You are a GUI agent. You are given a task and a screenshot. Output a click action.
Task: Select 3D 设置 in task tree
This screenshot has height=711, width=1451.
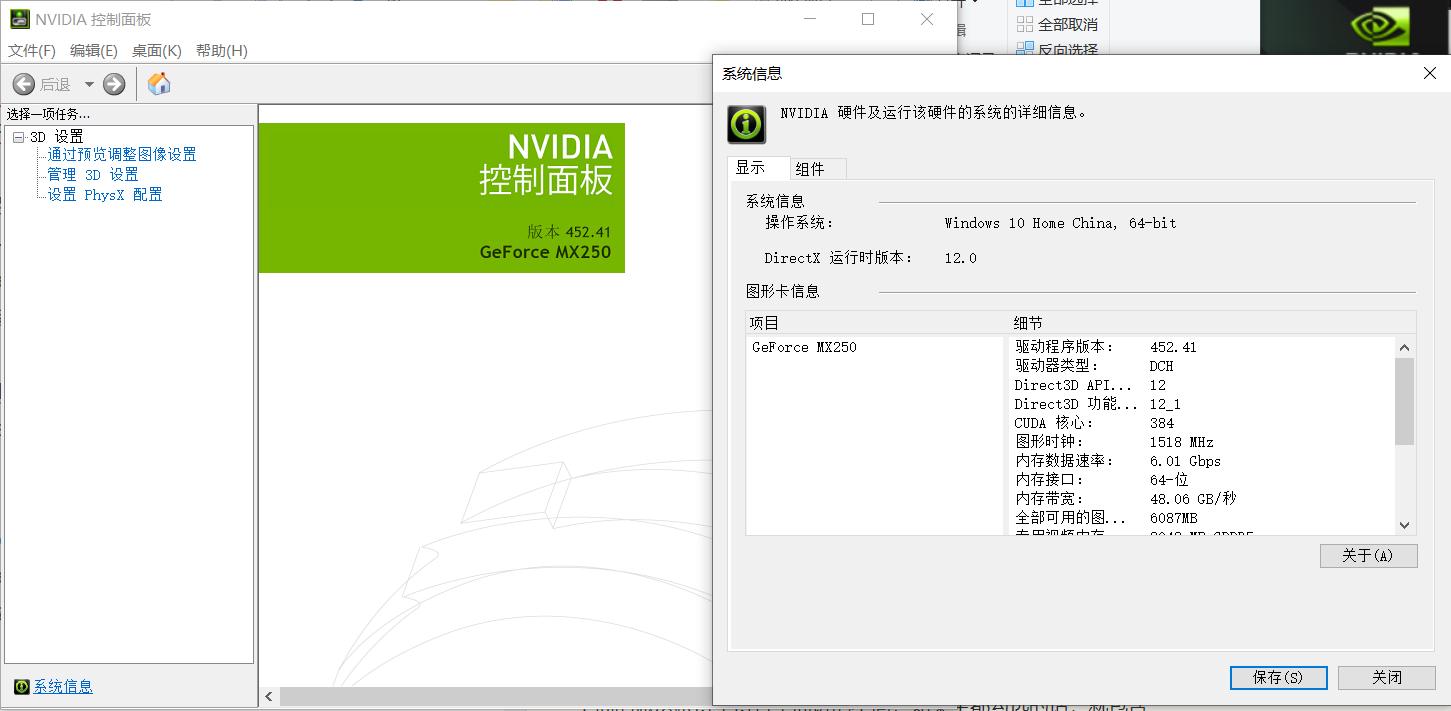click(57, 137)
